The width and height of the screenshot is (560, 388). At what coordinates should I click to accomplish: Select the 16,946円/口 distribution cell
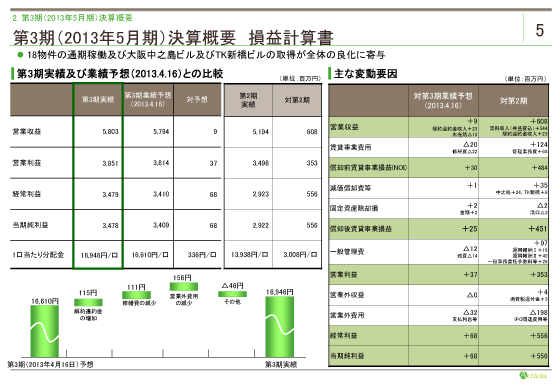pos(99,255)
